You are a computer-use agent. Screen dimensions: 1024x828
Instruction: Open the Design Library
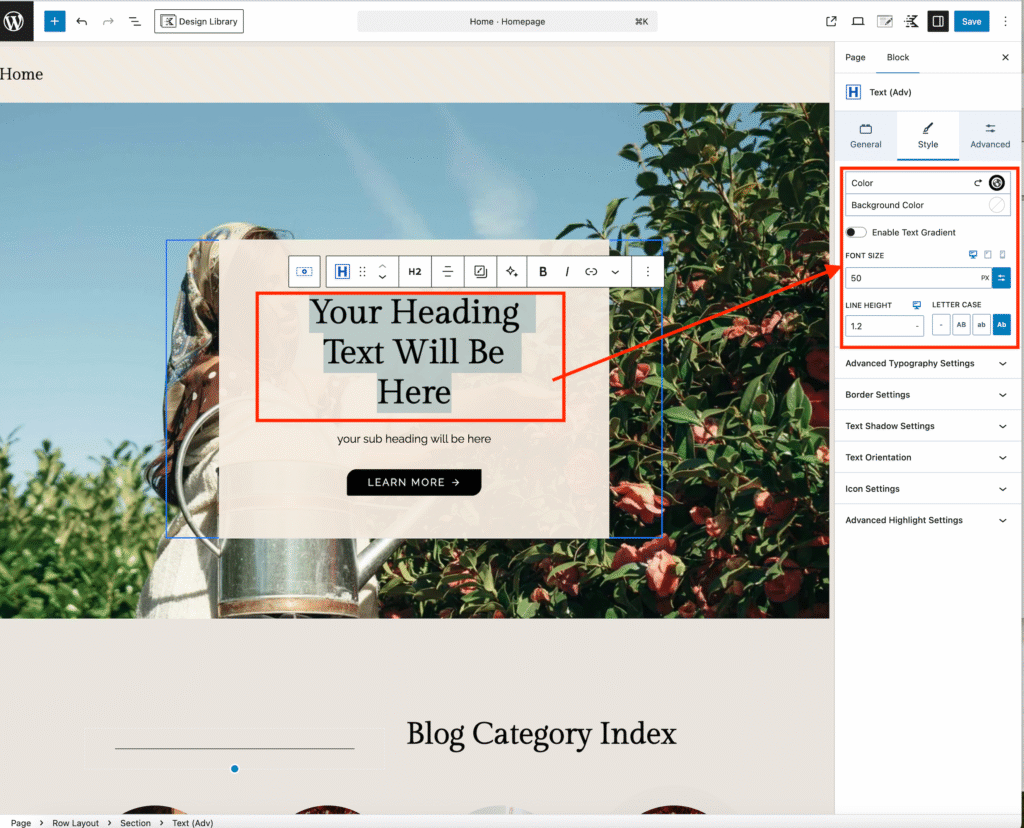coord(199,21)
